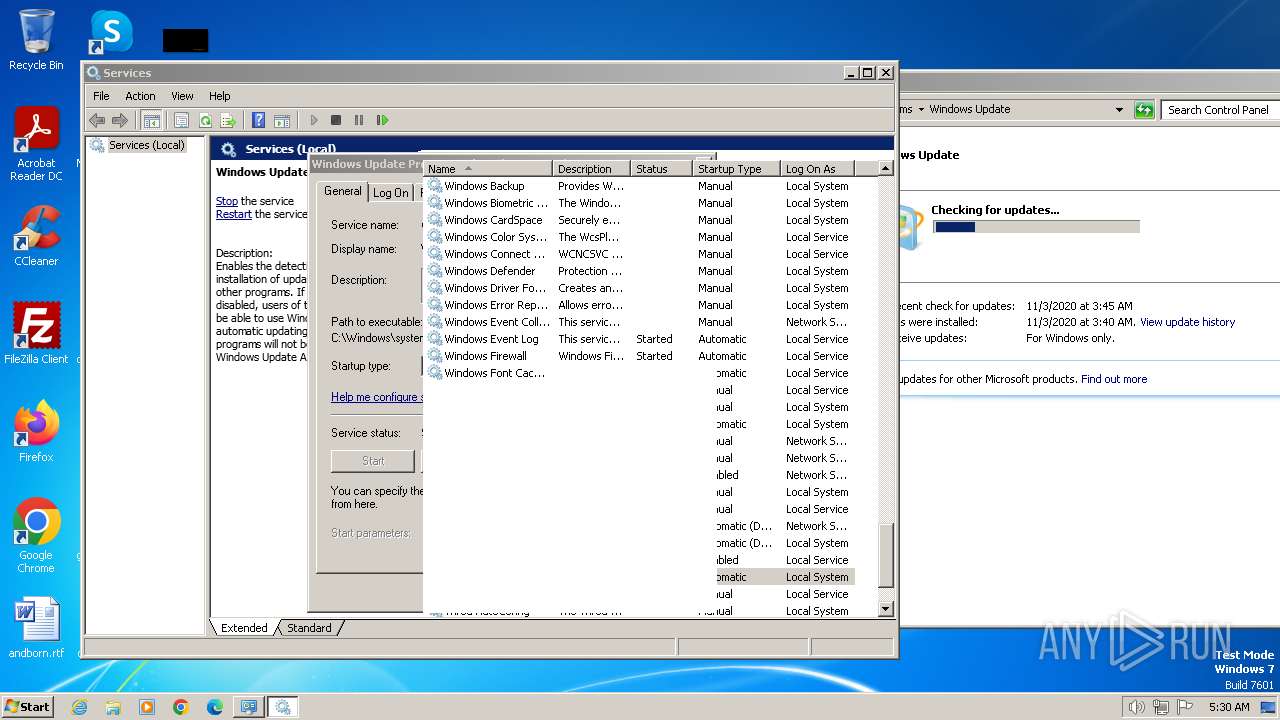Open View update history link

pyautogui.click(x=1187, y=322)
